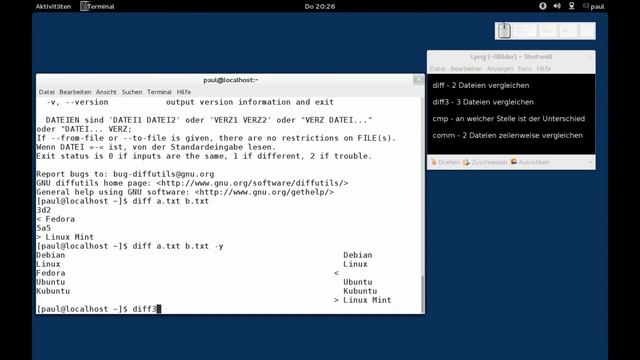Open Shotwell's Anzeigen menu
This screenshot has width=640, height=360.
click(x=500, y=69)
